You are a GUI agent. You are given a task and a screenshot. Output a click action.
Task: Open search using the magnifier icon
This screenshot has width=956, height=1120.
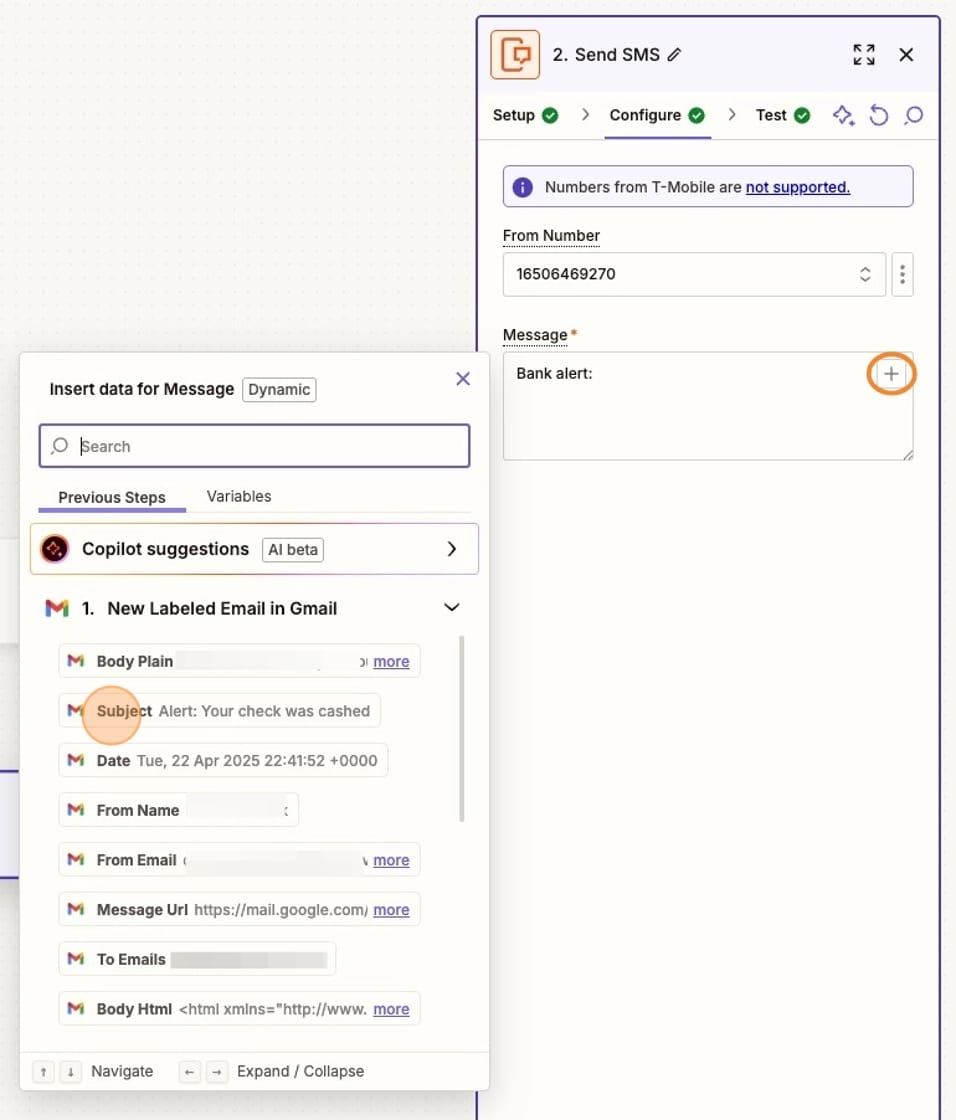pos(914,115)
